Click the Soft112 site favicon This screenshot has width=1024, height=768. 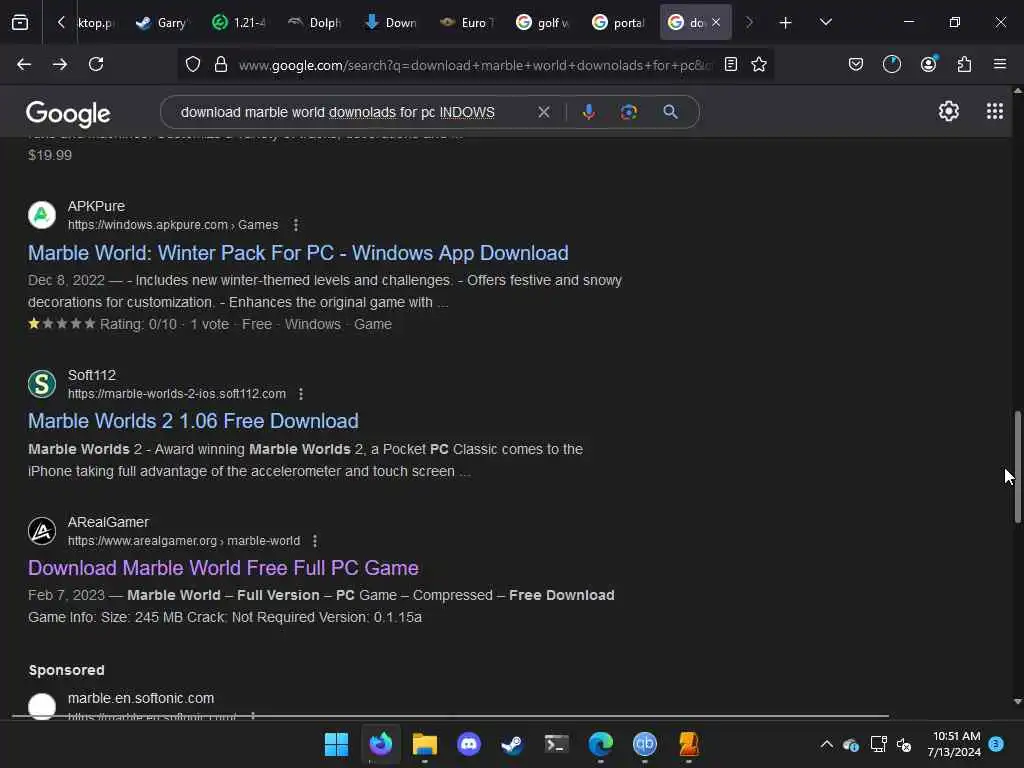click(x=42, y=384)
